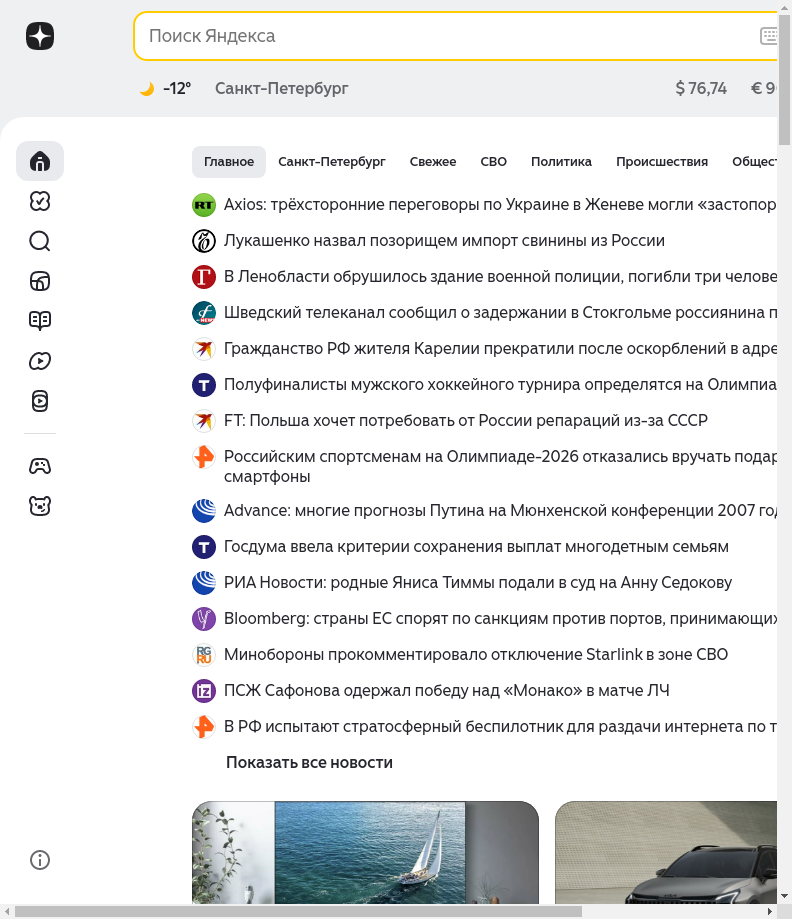Select the Home icon in the sidebar
This screenshot has height=919, width=792.
[x=40, y=161]
